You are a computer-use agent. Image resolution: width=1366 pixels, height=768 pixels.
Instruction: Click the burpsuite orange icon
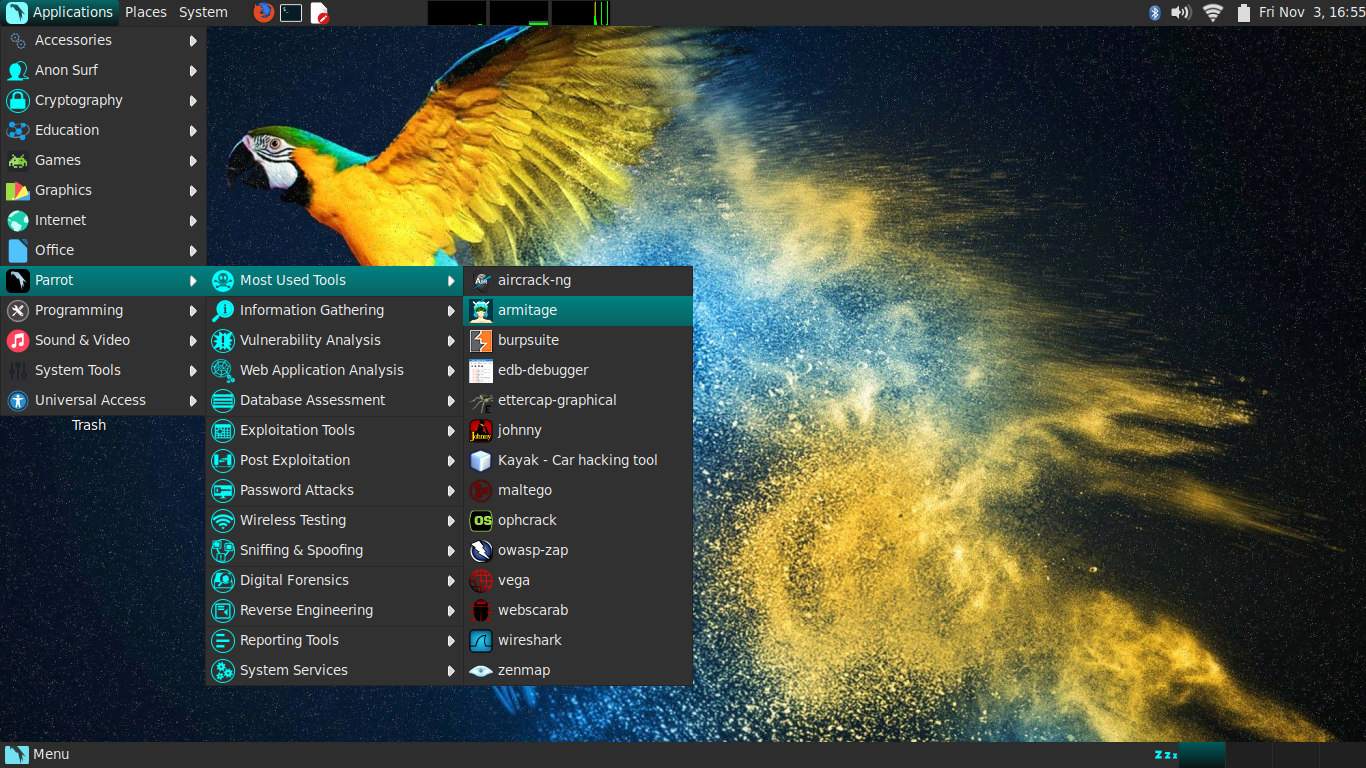click(x=481, y=340)
